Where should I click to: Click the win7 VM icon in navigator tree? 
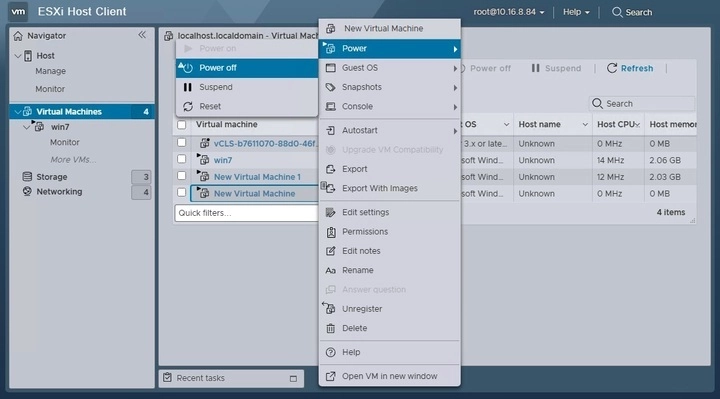coord(39,126)
